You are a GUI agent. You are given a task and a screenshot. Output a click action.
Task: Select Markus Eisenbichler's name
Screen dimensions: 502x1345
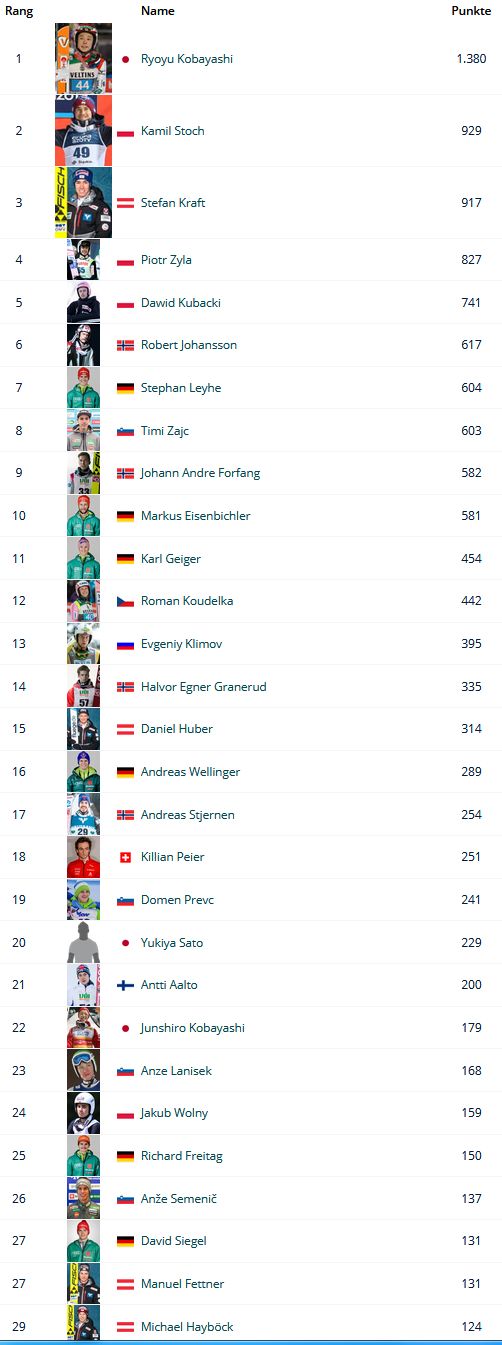click(196, 516)
